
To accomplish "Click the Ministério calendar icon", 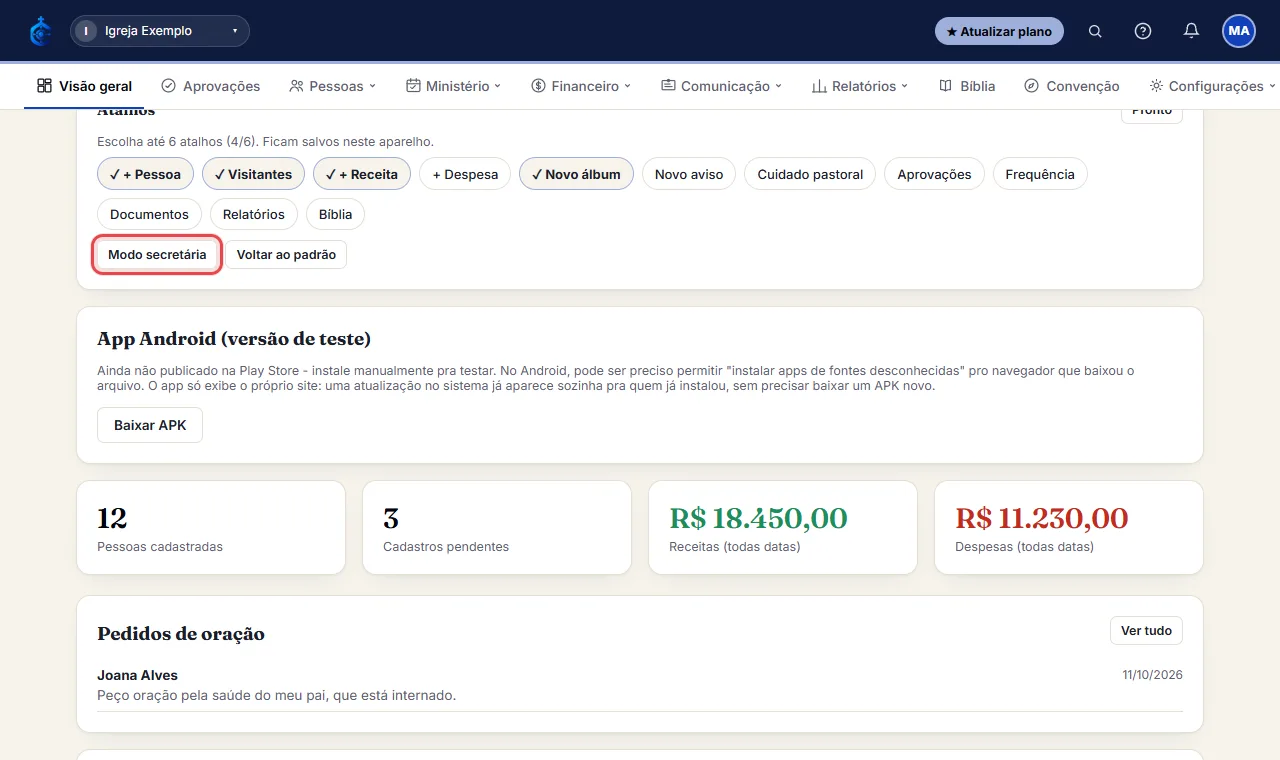I will coord(413,86).
